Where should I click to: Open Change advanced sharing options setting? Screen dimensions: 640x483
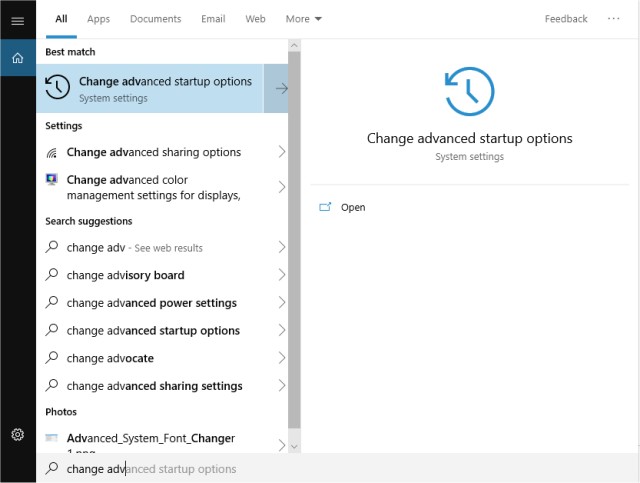[162, 152]
